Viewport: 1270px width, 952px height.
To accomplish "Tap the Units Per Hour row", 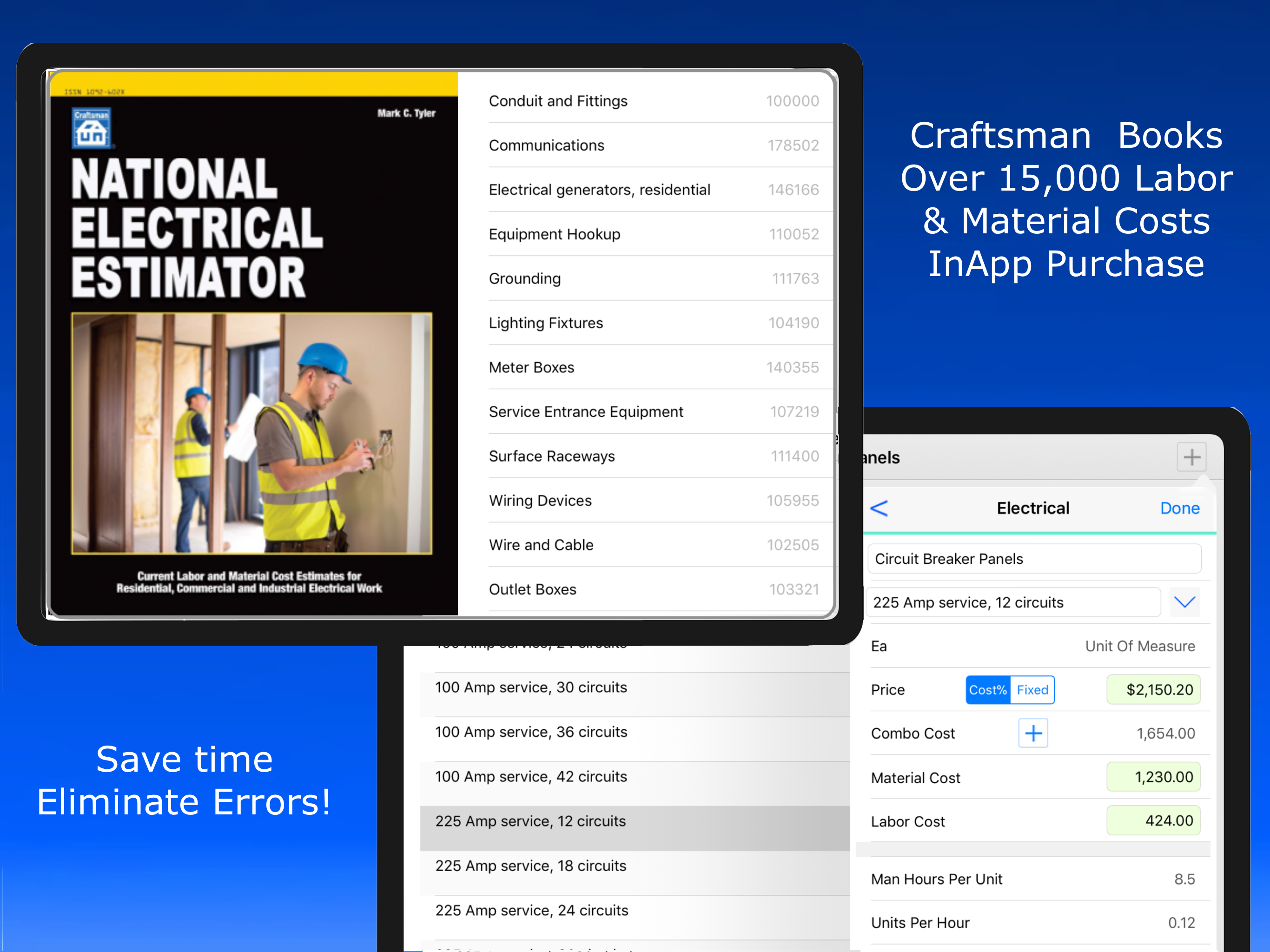I will tap(1033, 923).
